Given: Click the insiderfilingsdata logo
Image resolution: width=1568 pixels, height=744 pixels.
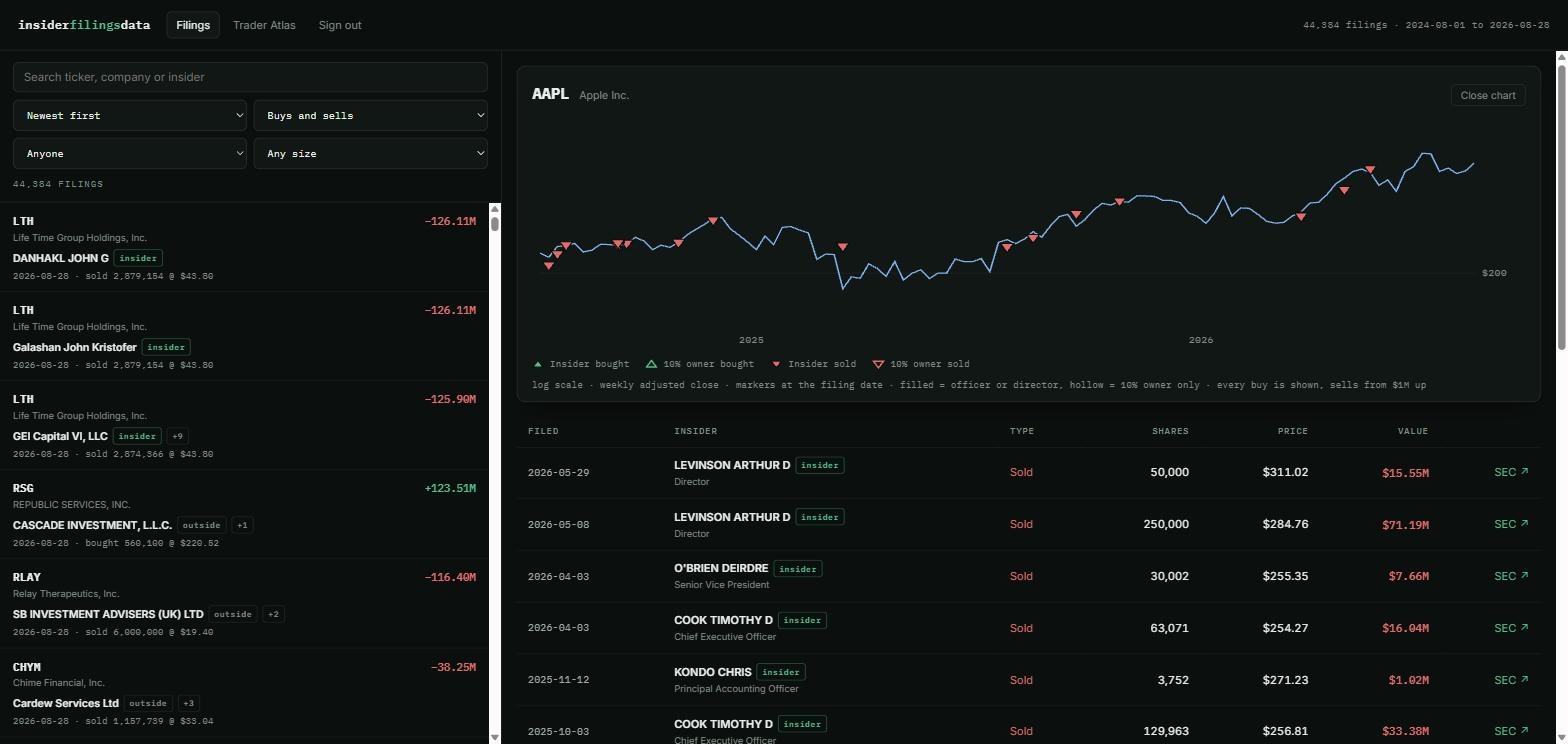Looking at the screenshot, I should pos(84,25).
